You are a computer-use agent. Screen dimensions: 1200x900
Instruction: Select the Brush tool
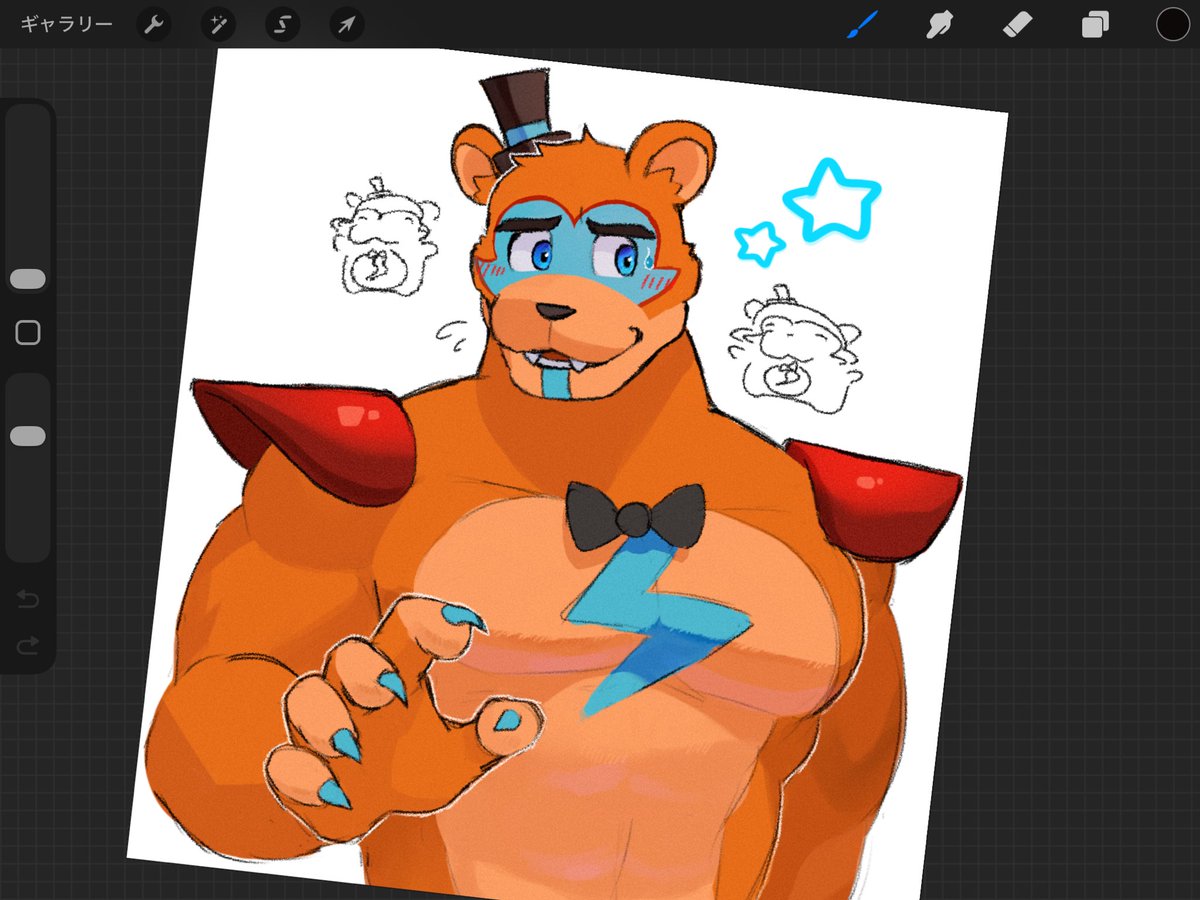(862, 24)
